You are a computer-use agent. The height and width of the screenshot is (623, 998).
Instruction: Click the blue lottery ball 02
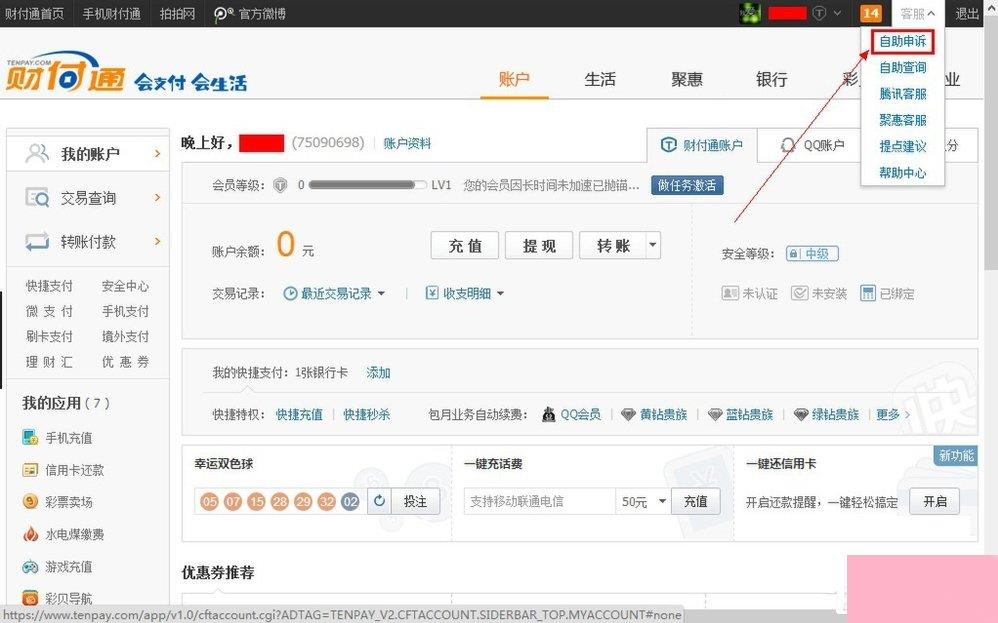point(350,501)
